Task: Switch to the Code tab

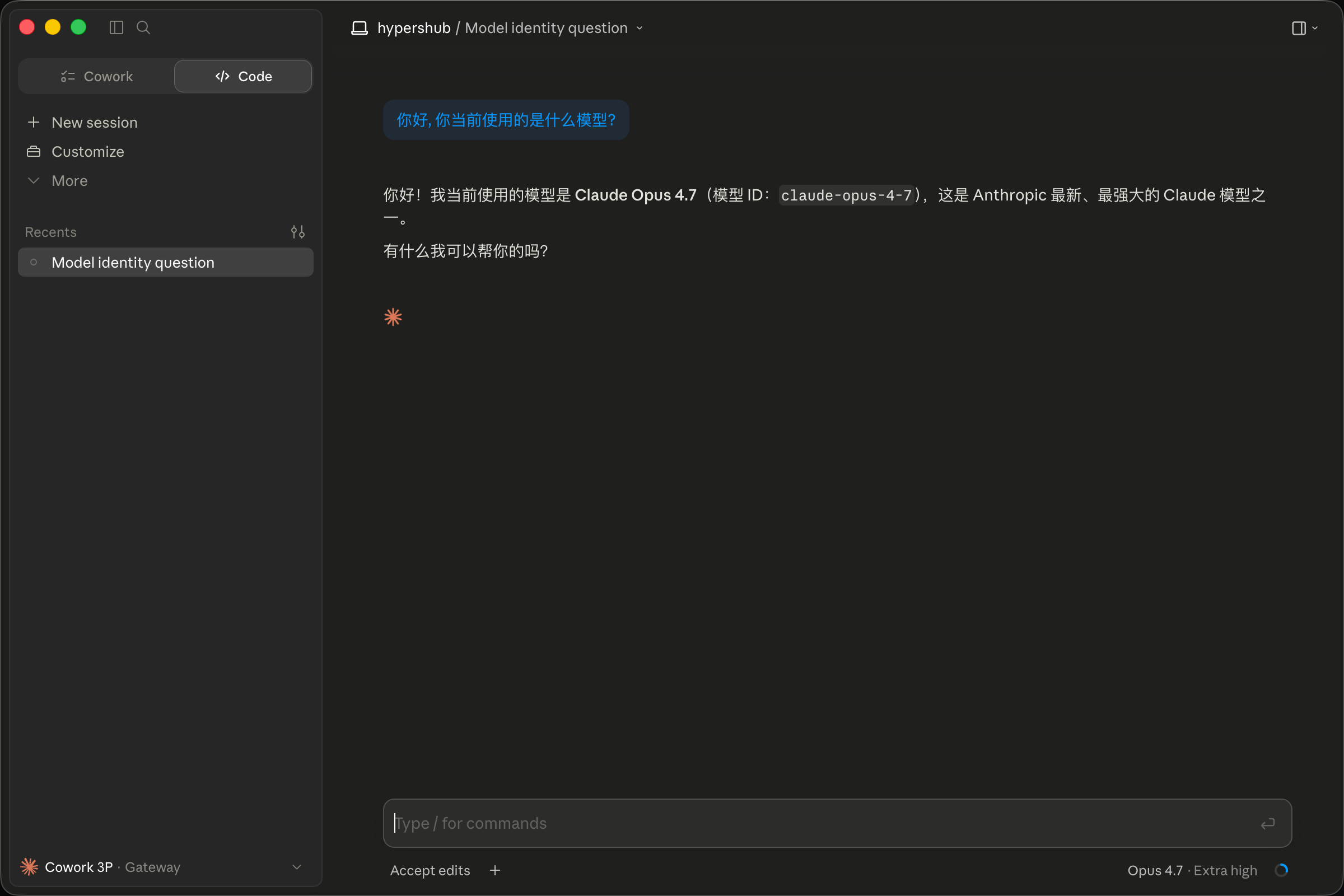Action: [x=243, y=76]
